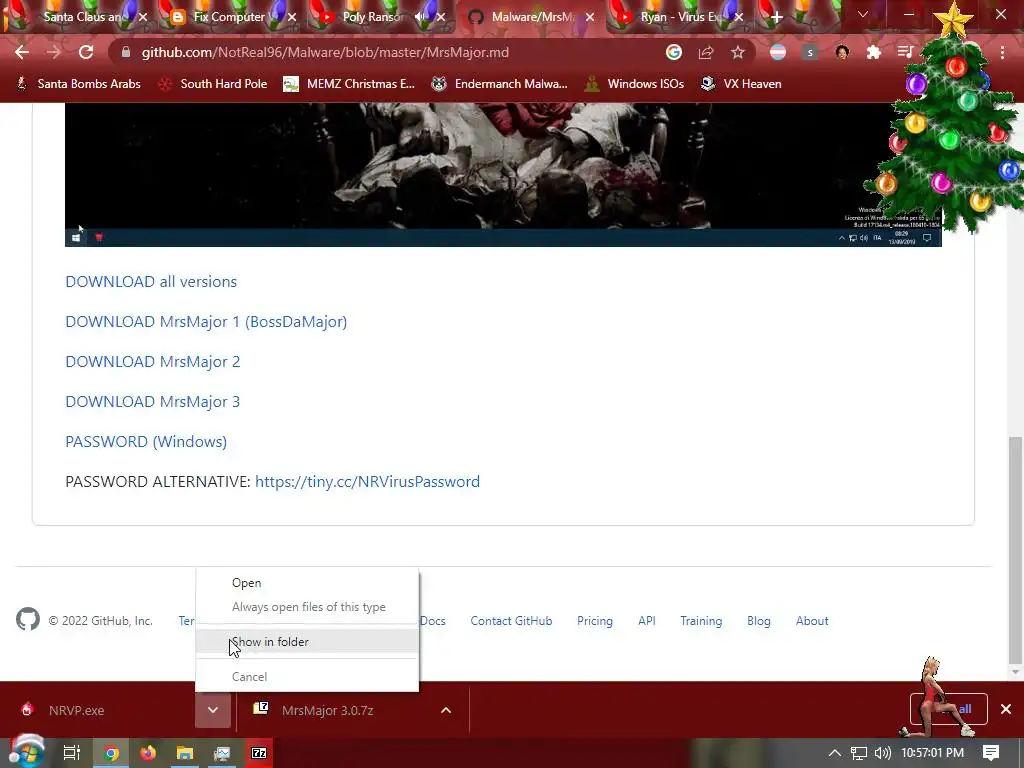Open the PASSWORD (Windows) link
1024x768 pixels.
tap(146, 441)
